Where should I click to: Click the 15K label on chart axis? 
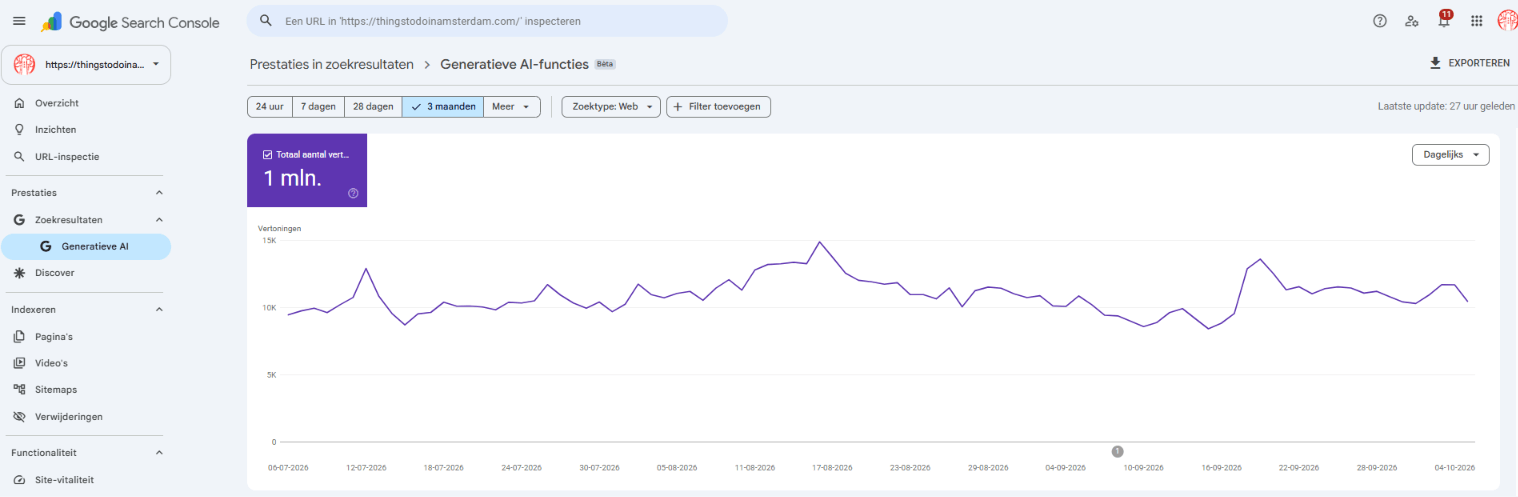[269, 240]
